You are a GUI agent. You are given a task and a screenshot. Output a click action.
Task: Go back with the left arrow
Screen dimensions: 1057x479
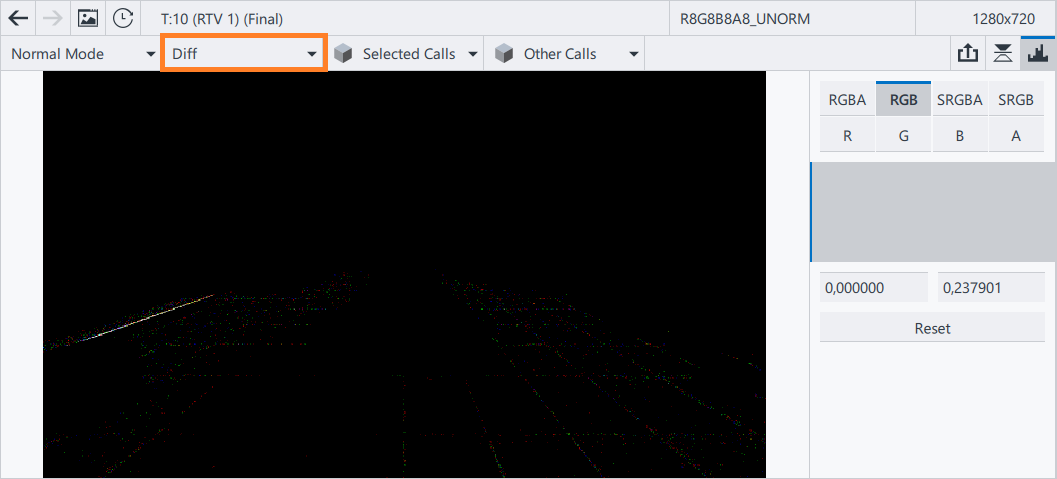[x=18, y=18]
